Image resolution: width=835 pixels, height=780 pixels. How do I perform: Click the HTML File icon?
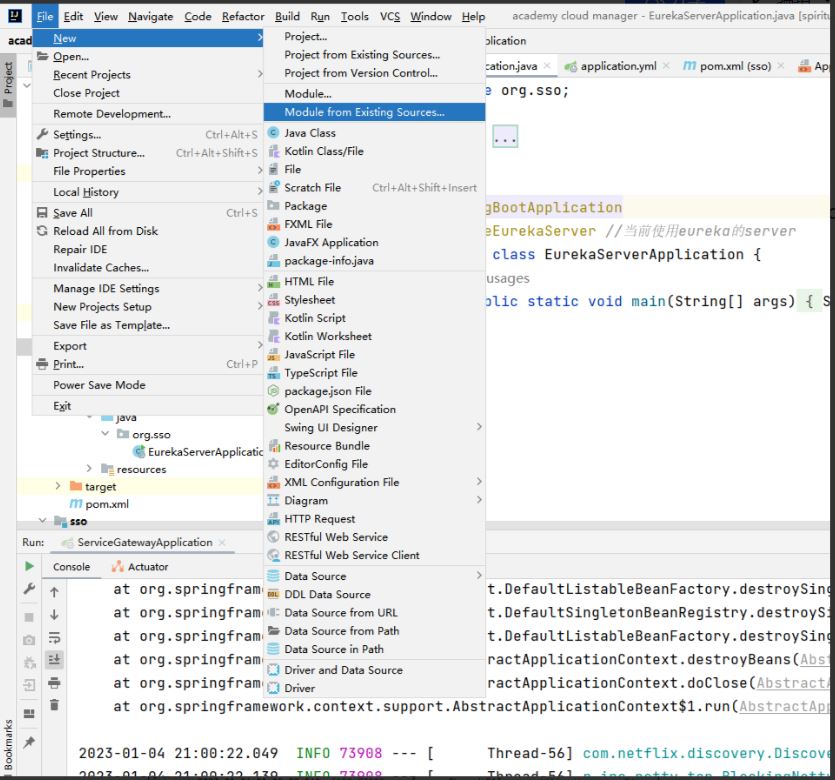click(273, 281)
